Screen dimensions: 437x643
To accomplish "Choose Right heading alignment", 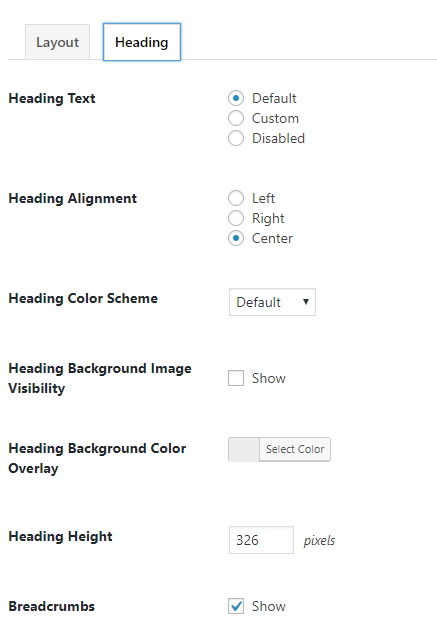I will click(x=236, y=218).
